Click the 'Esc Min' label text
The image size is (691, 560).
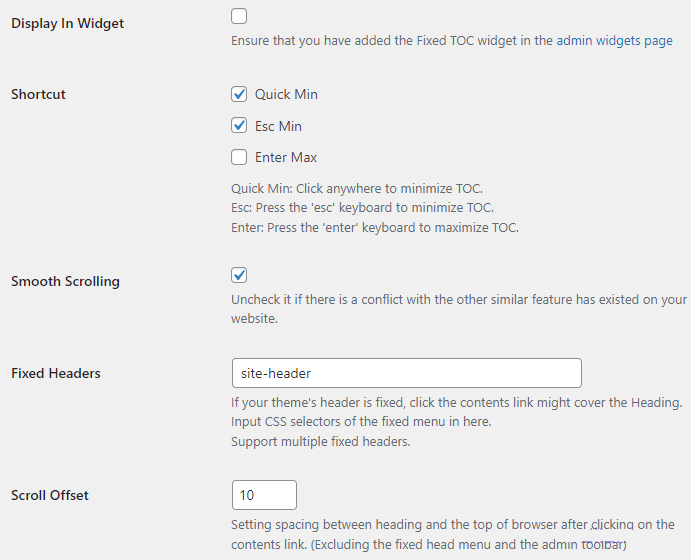coord(278,126)
